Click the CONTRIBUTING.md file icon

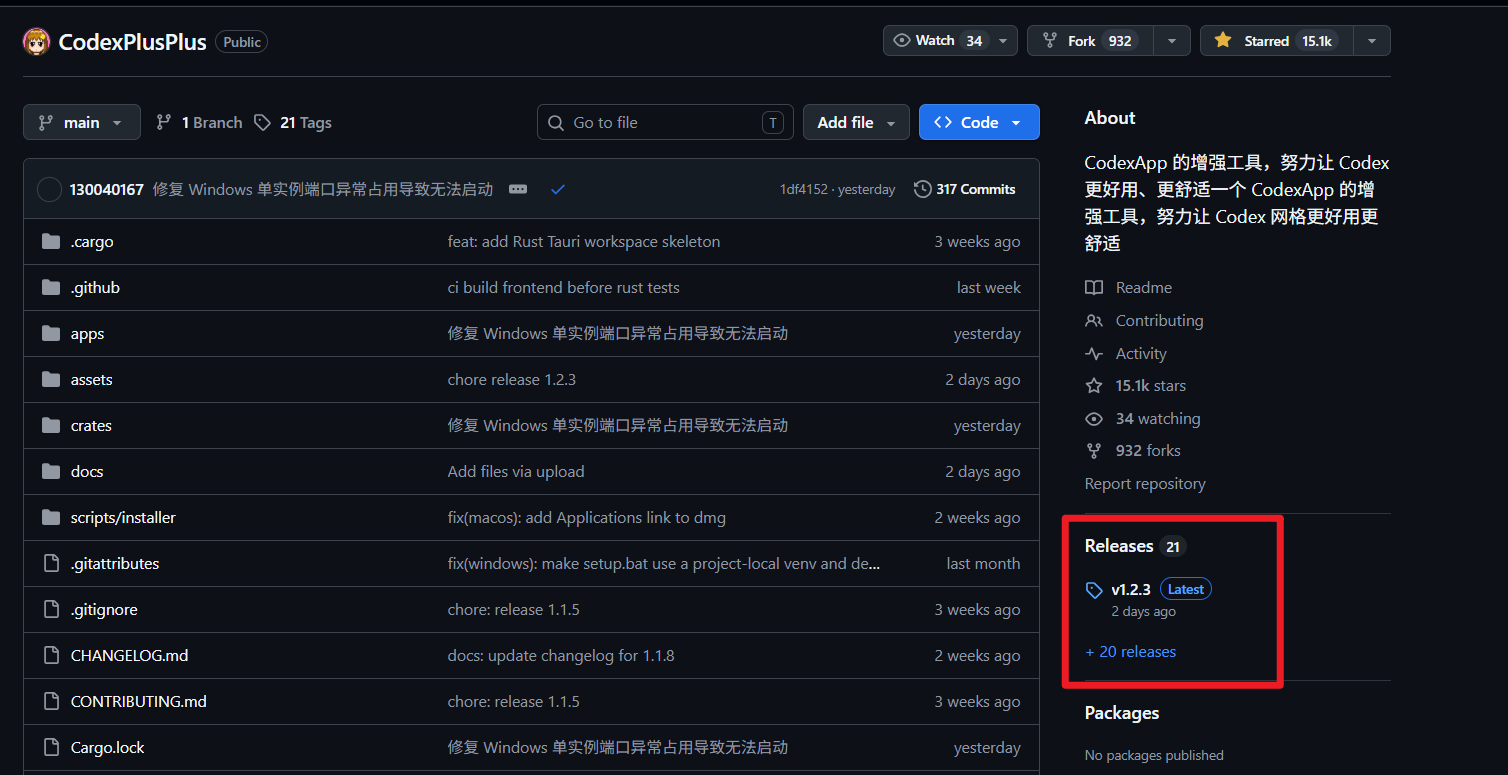coord(51,702)
